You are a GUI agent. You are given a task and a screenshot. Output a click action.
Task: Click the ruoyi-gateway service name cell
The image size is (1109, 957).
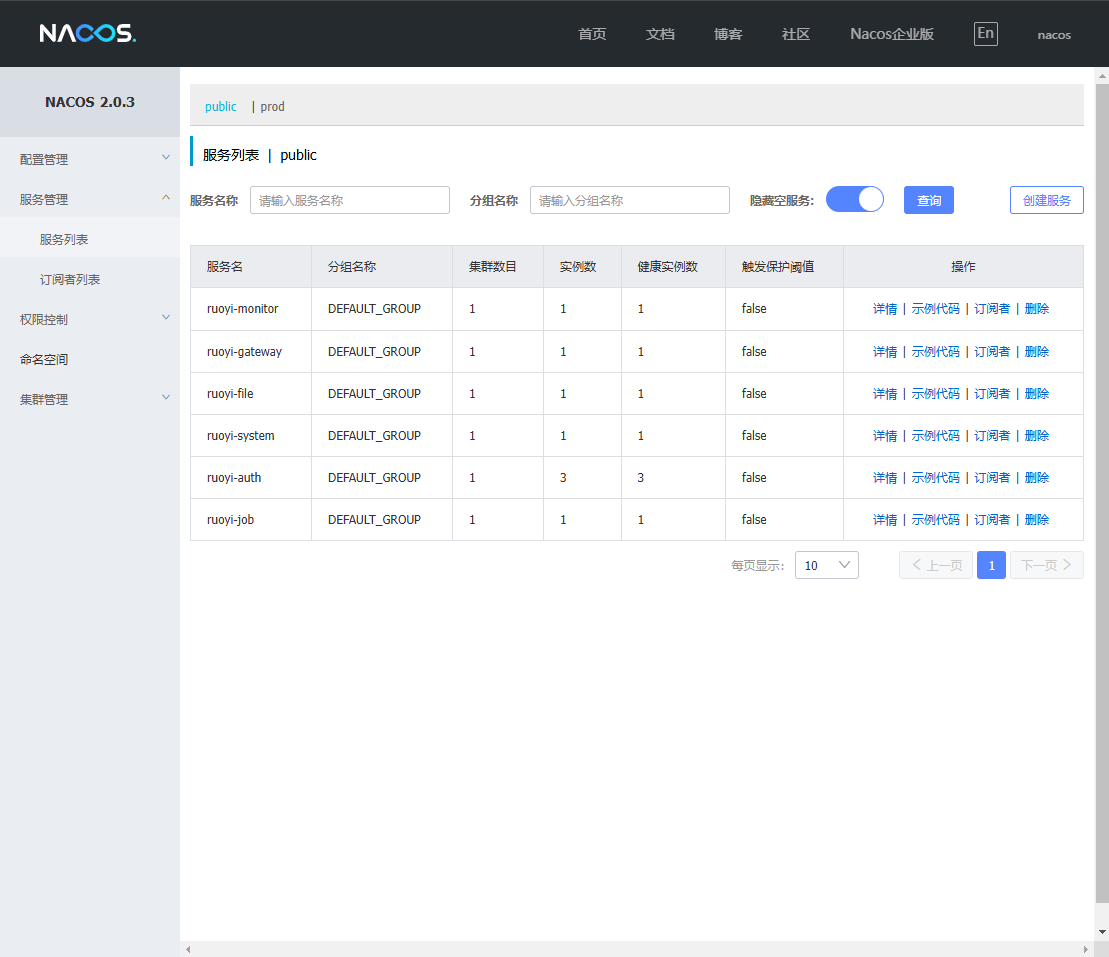[x=250, y=352]
